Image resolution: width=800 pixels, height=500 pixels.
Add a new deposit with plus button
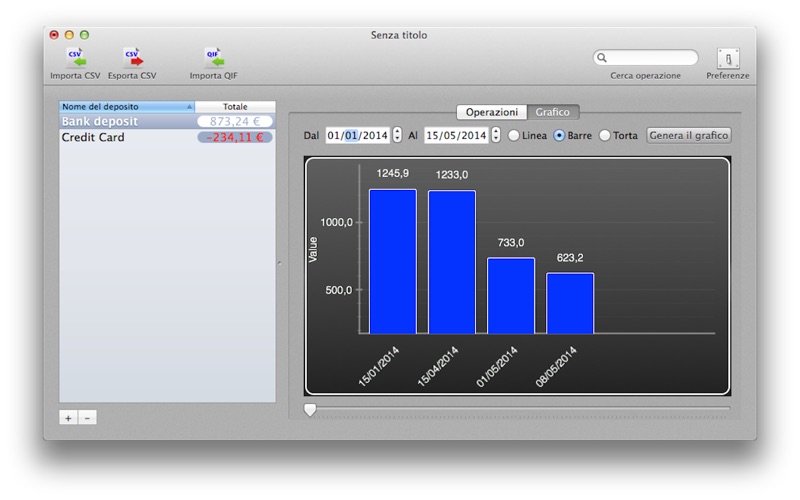tap(68, 418)
